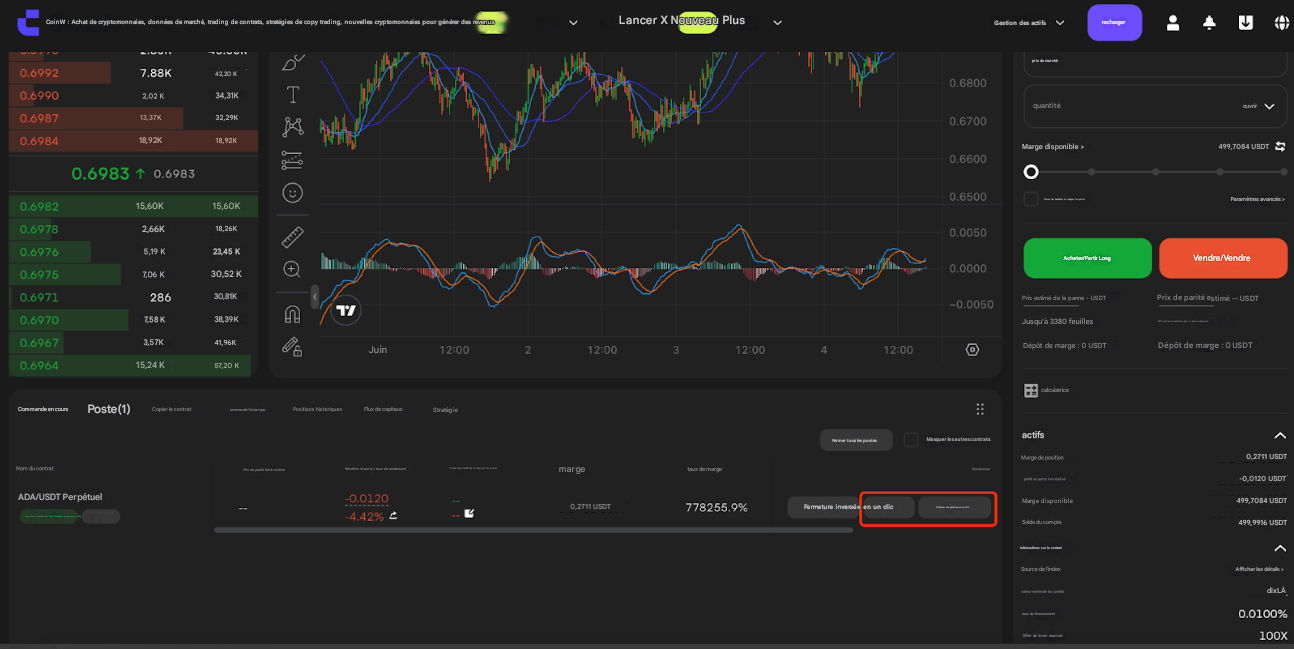
Task: Click the purple recharger button
Action: (1114, 22)
